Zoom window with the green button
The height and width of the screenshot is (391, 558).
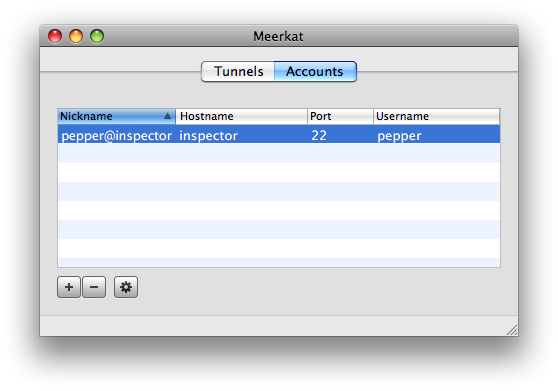(97, 36)
